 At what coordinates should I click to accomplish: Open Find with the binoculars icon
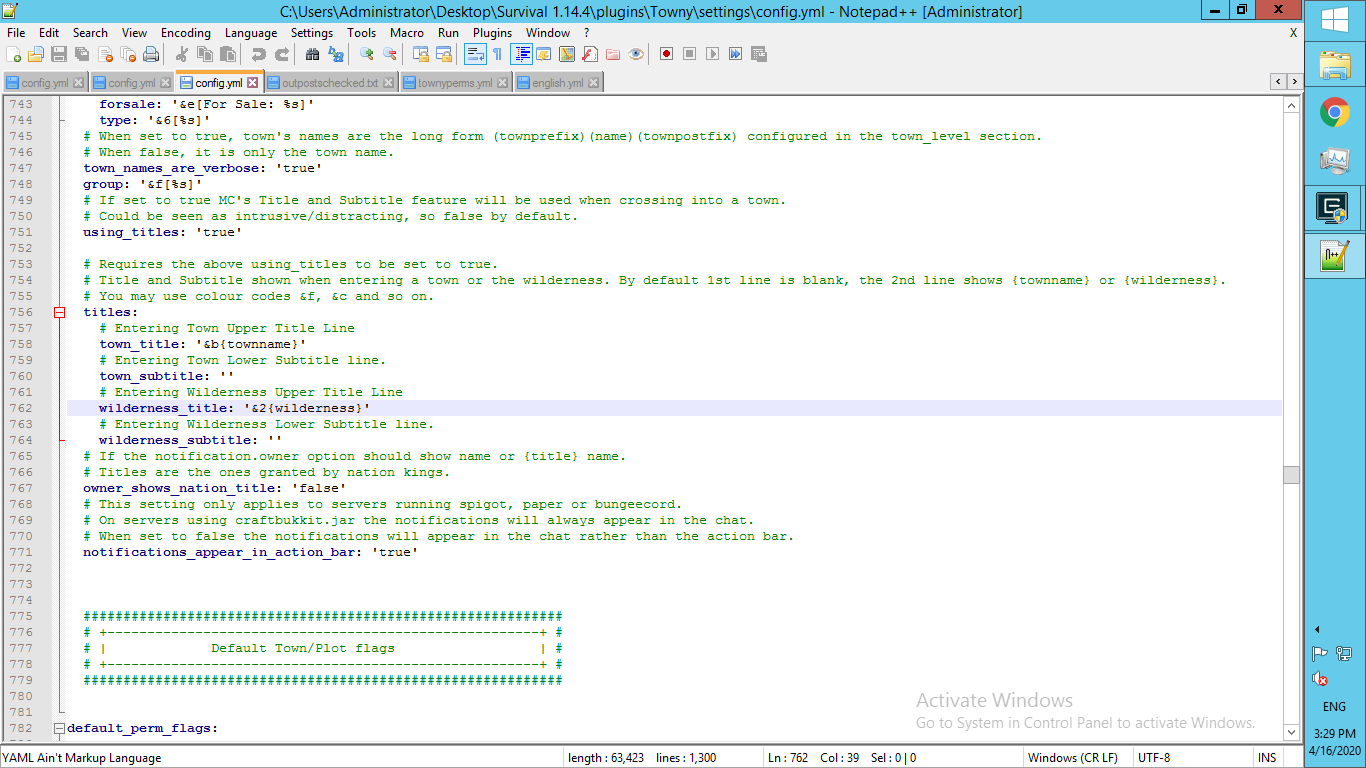tap(313, 54)
